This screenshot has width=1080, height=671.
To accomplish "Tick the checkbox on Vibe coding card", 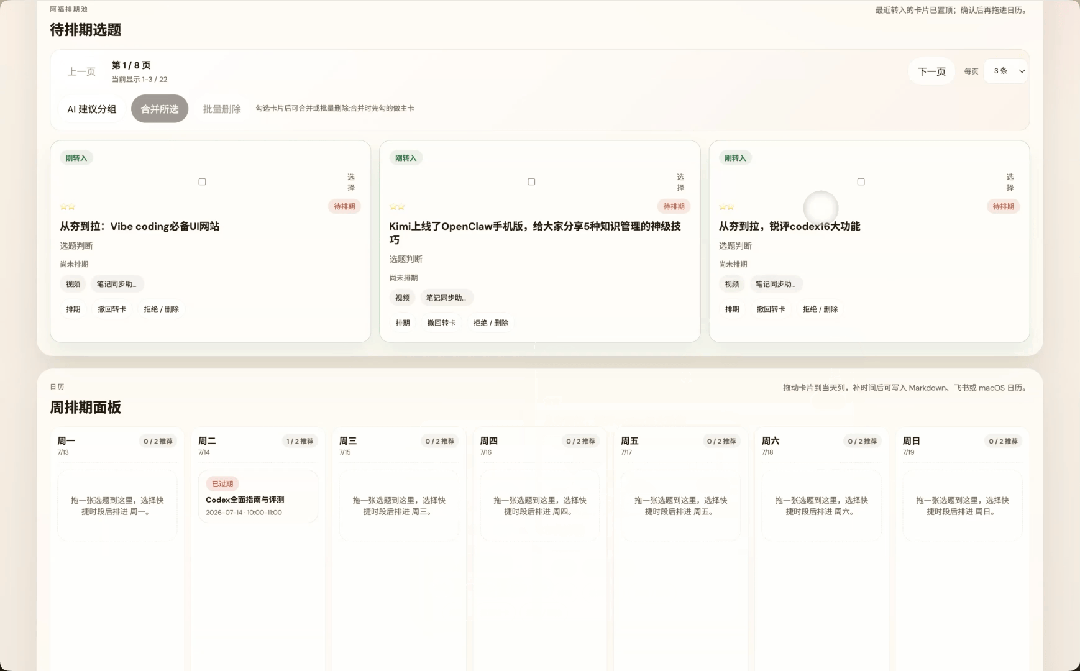I will (202, 182).
